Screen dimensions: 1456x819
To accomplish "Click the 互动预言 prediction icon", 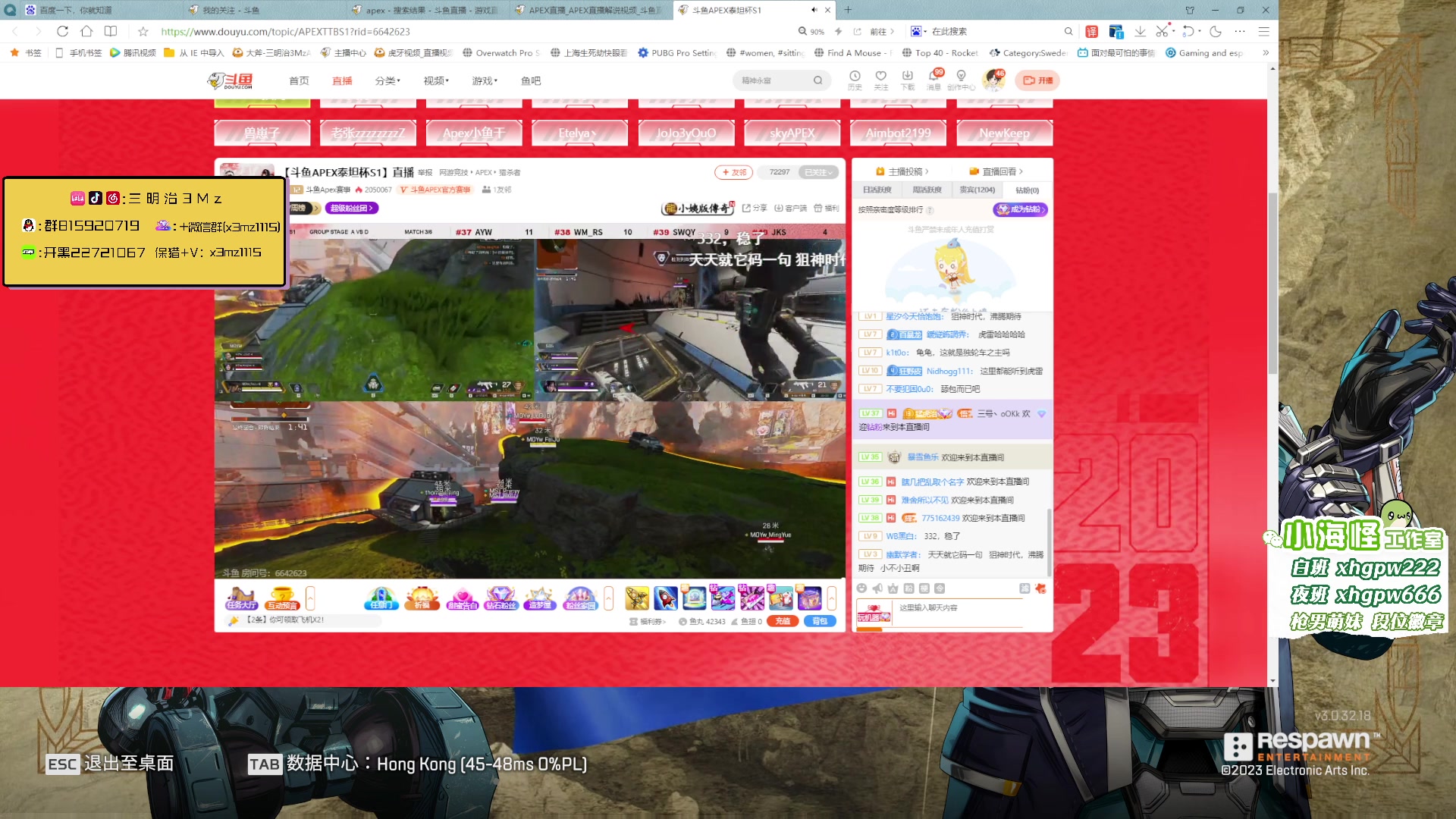I will pos(283,598).
